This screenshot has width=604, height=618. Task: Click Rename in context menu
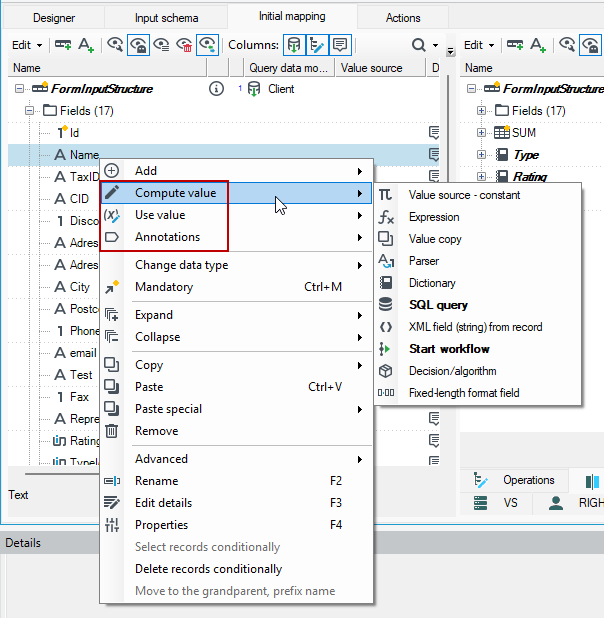(236, 481)
